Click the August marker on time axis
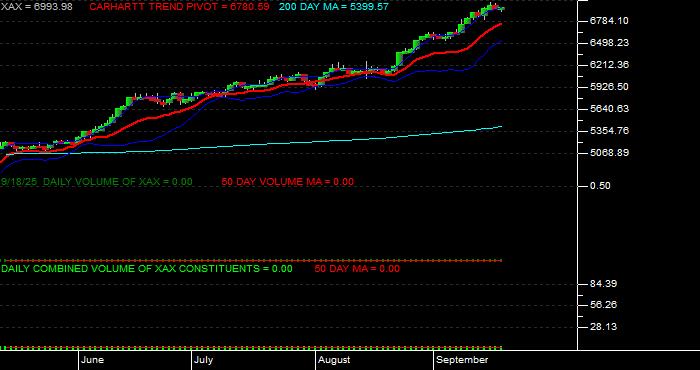Image resolution: width=700 pixels, height=370 pixels. [x=334, y=360]
